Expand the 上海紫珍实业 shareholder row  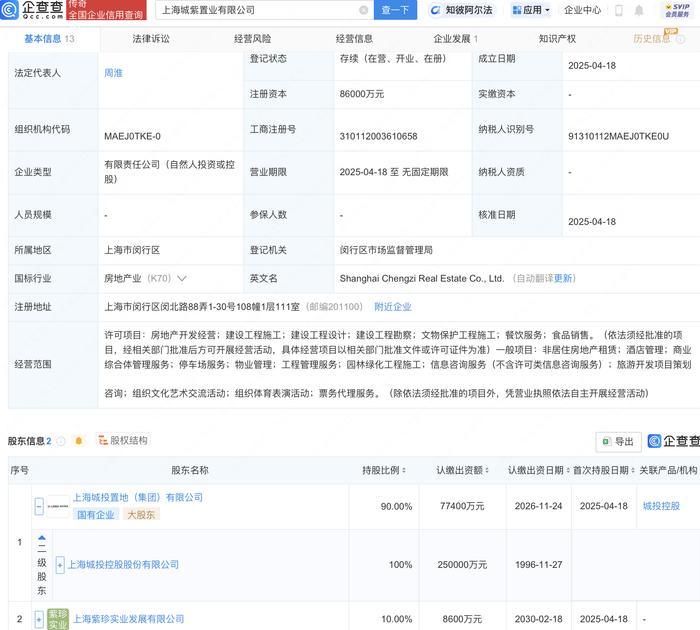[39, 619]
